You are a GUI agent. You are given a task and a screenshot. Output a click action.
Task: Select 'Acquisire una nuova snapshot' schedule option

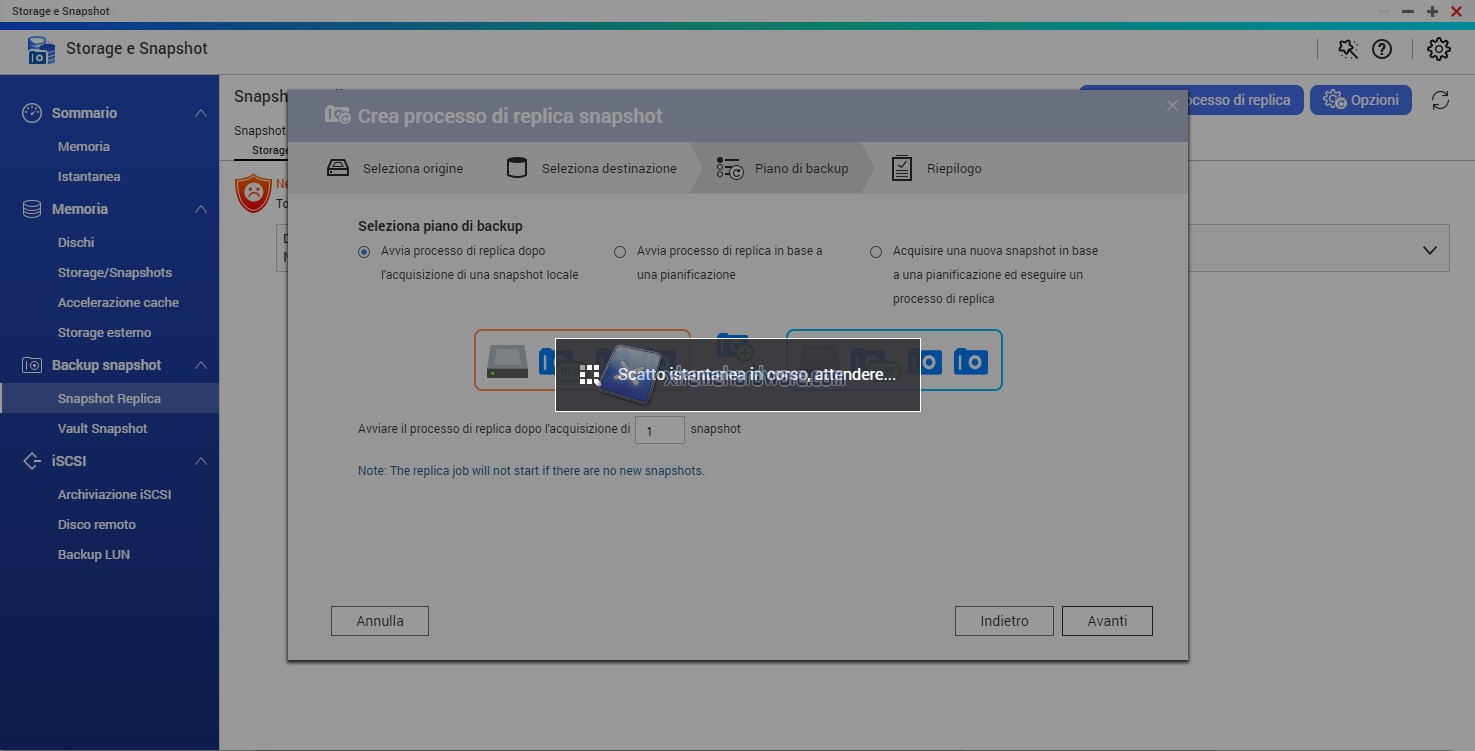tap(876, 252)
